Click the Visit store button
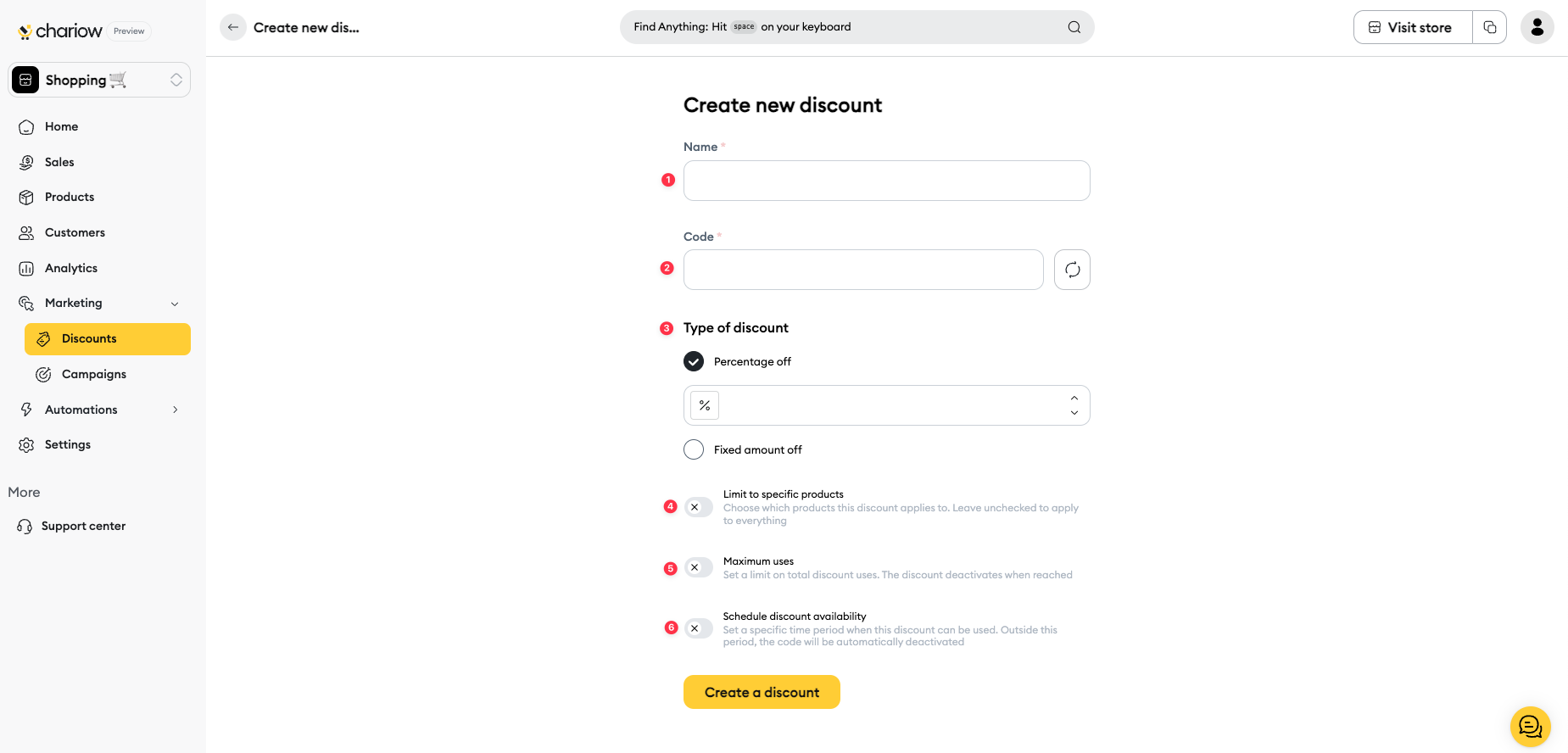This screenshot has height=753, width=1568. pos(1413,27)
